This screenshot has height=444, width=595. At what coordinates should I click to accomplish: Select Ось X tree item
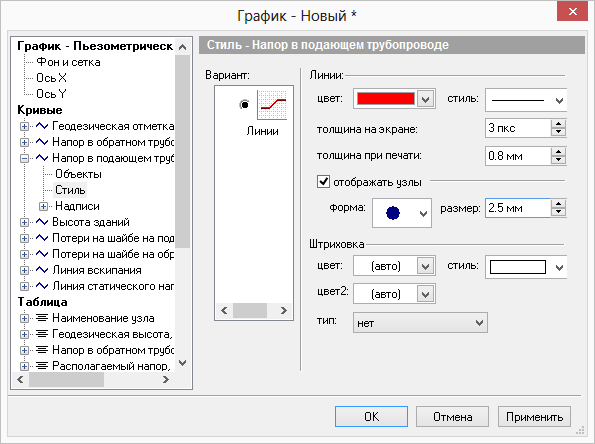[x=51, y=78]
